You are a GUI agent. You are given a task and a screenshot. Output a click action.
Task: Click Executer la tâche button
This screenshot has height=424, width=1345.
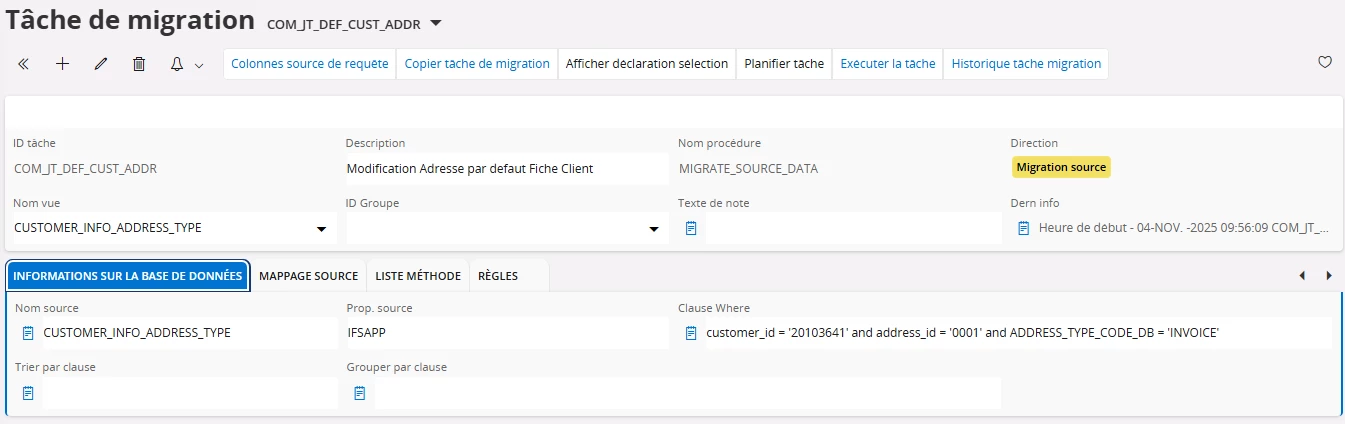pyautogui.click(x=887, y=64)
